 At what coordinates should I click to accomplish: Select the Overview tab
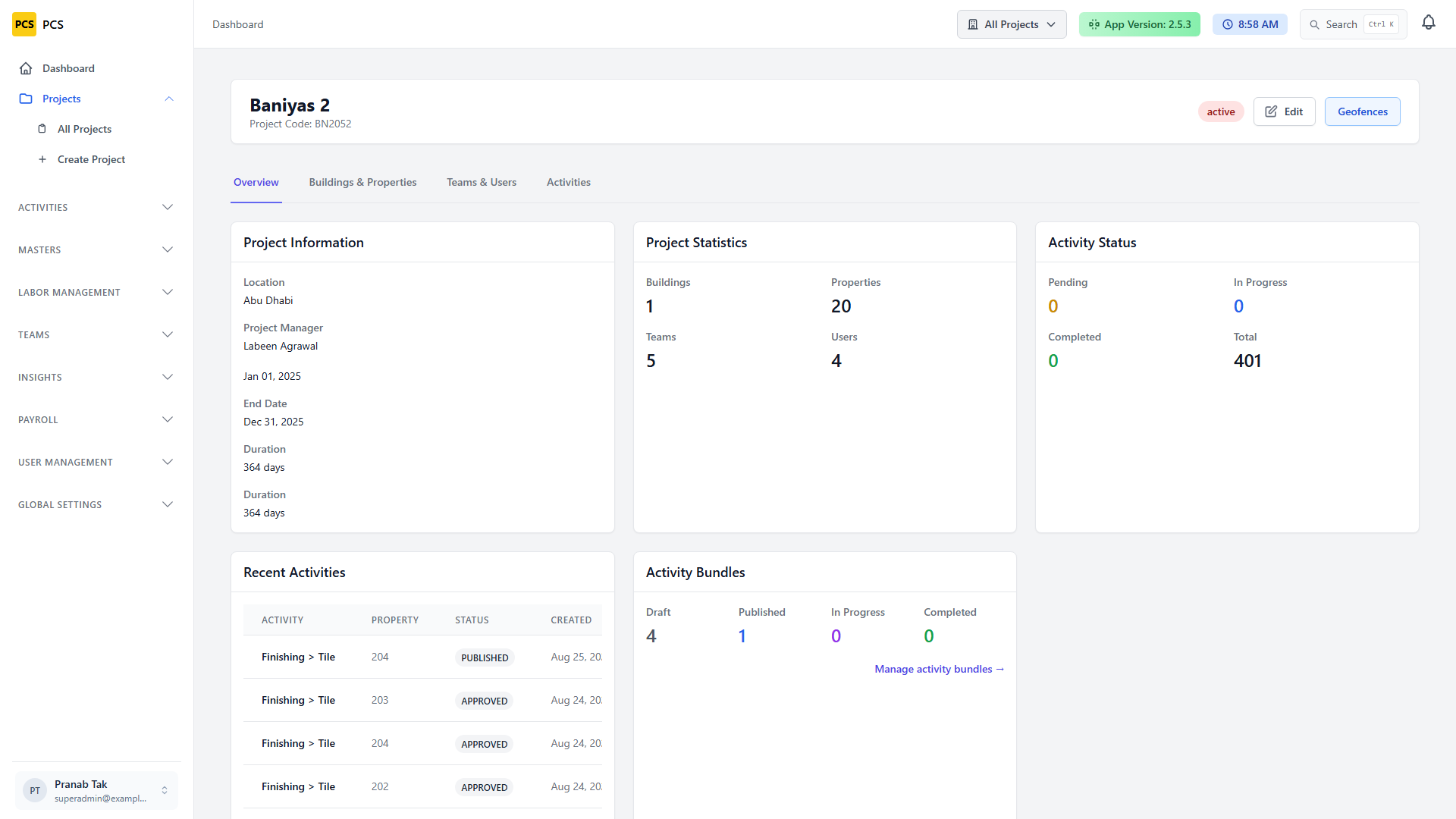click(256, 182)
